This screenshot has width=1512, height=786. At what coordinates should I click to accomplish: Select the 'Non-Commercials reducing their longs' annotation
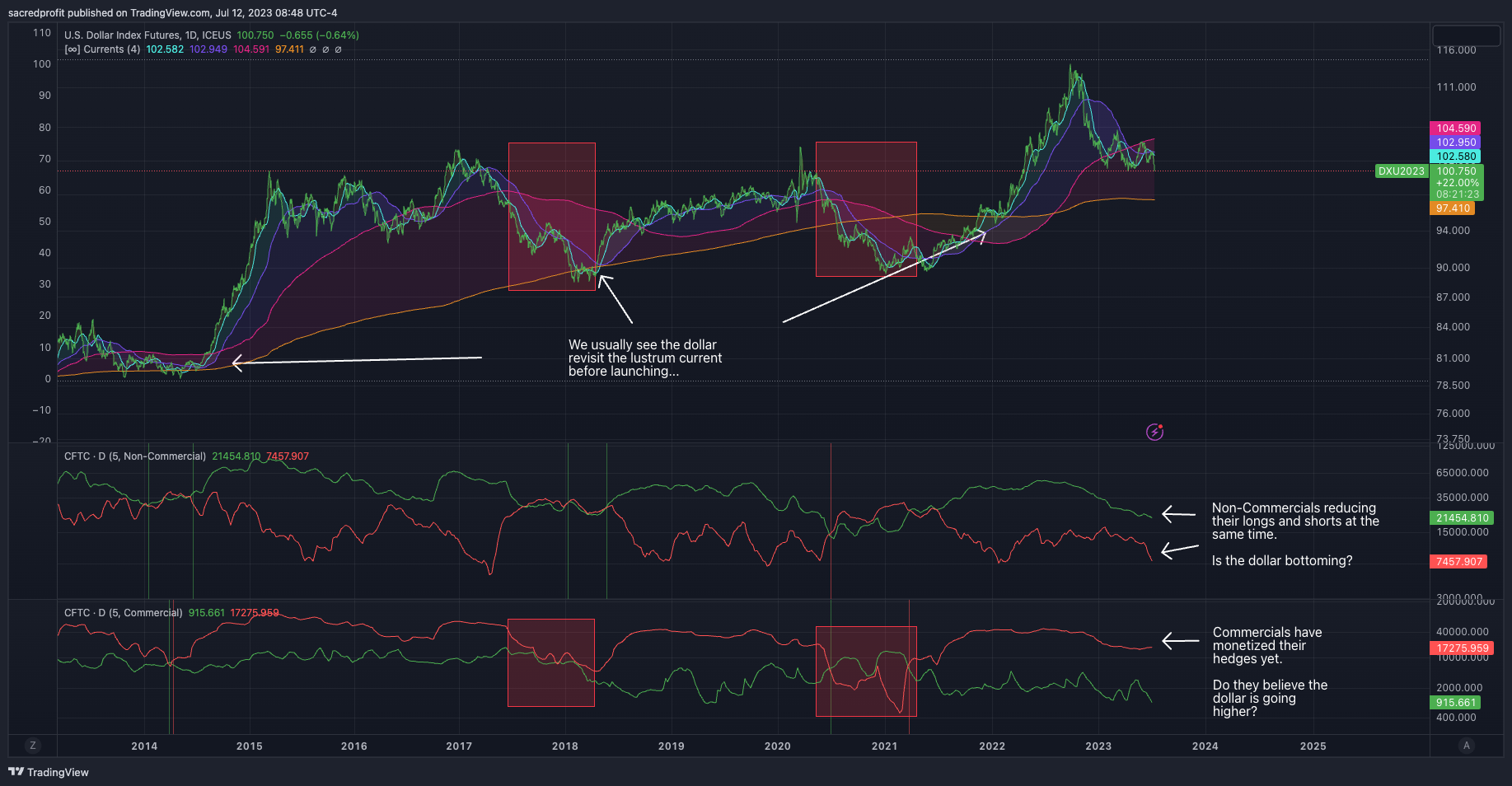(1295, 522)
